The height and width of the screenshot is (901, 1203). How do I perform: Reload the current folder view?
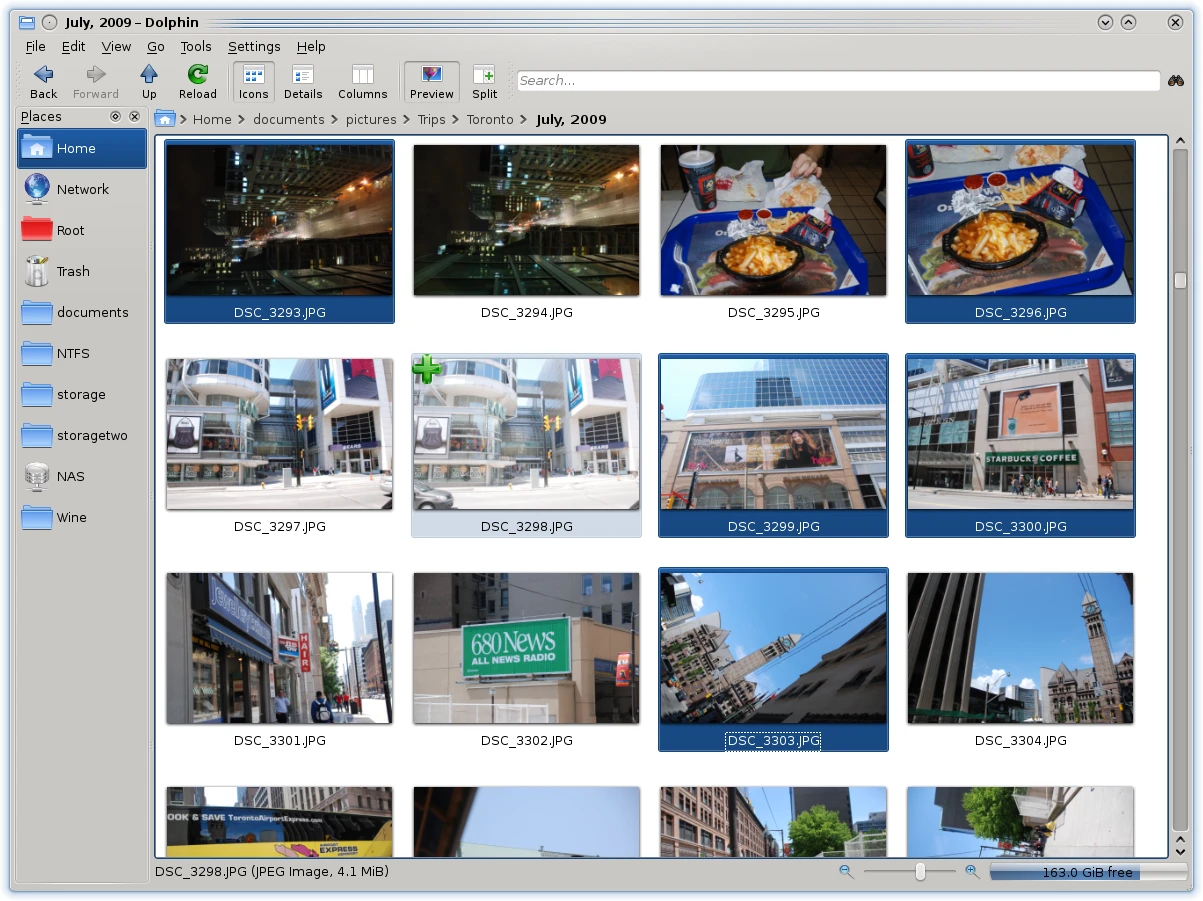click(198, 82)
